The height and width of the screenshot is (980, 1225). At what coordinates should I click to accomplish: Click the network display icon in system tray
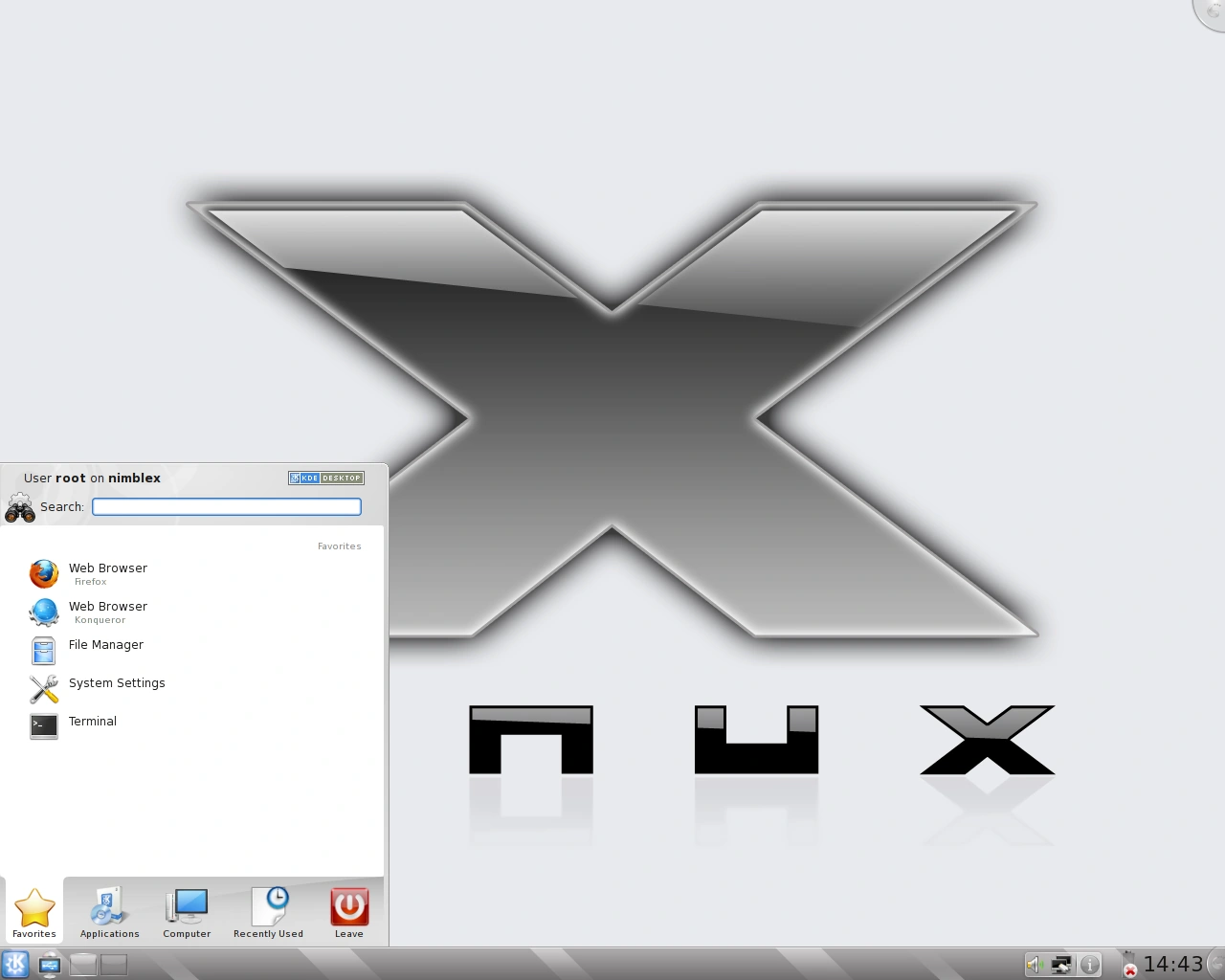pyautogui.click(x=1060, y=964)
